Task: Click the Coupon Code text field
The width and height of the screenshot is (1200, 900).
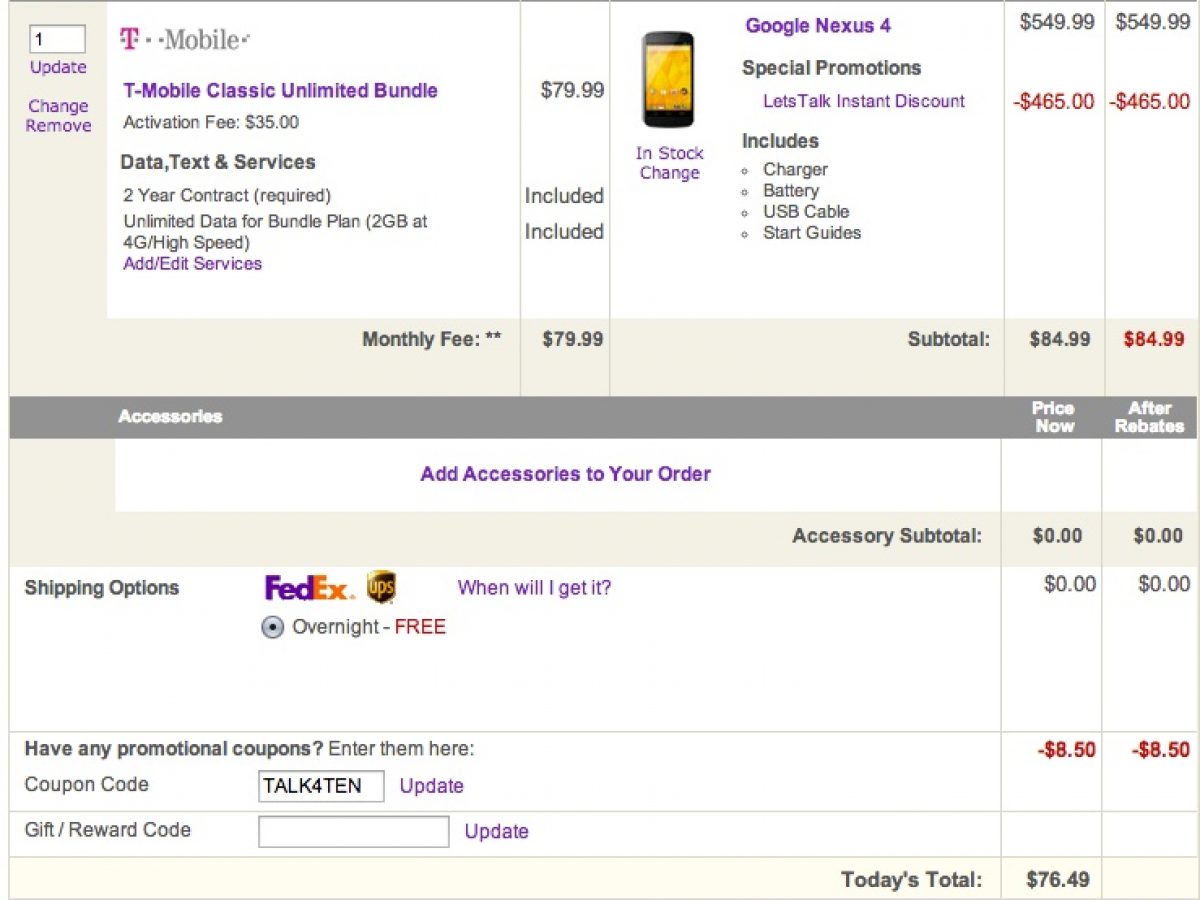Action: [321, 786]
